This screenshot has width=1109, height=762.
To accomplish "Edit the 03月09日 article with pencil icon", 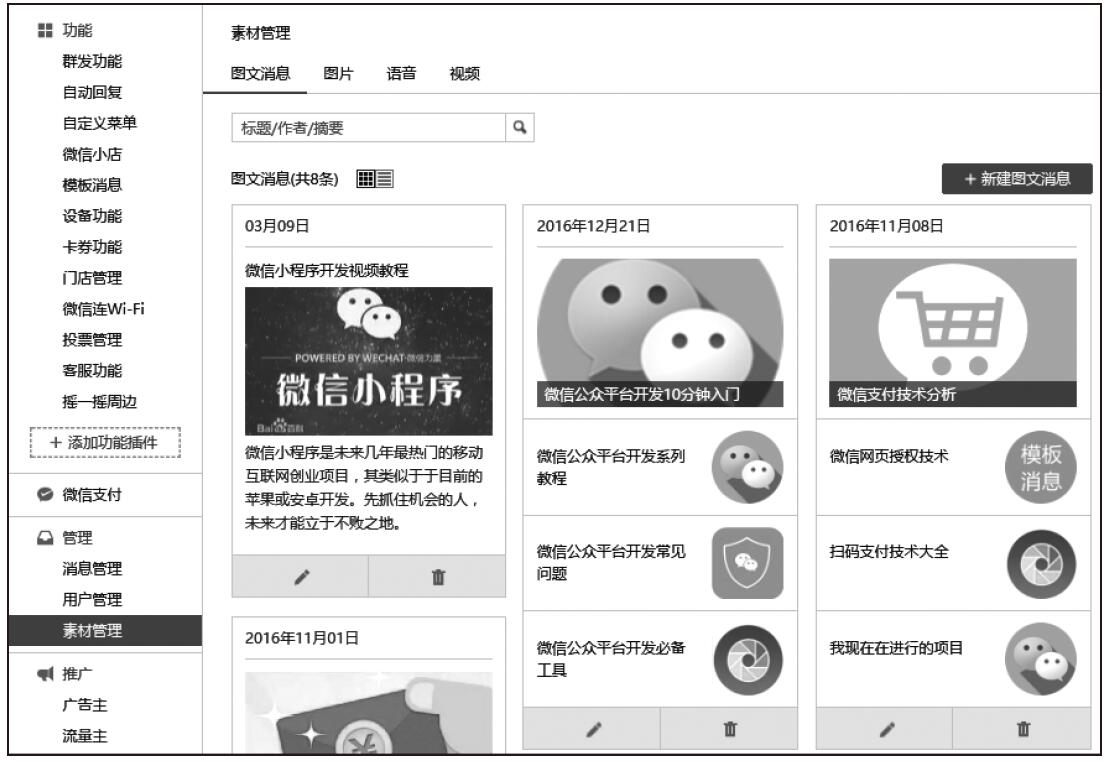I will click(299, 578).
